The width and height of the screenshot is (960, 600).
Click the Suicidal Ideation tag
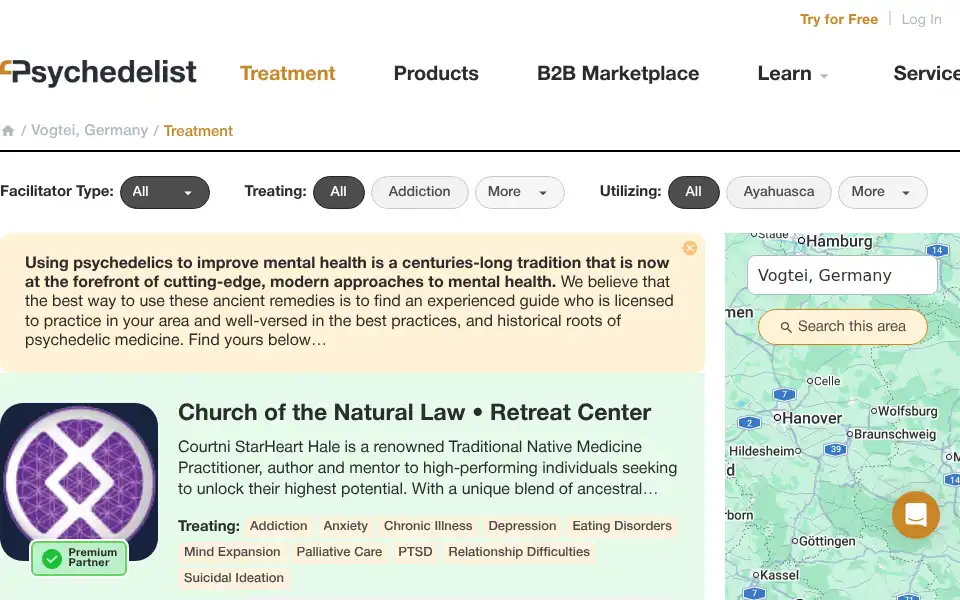[234, 578]
